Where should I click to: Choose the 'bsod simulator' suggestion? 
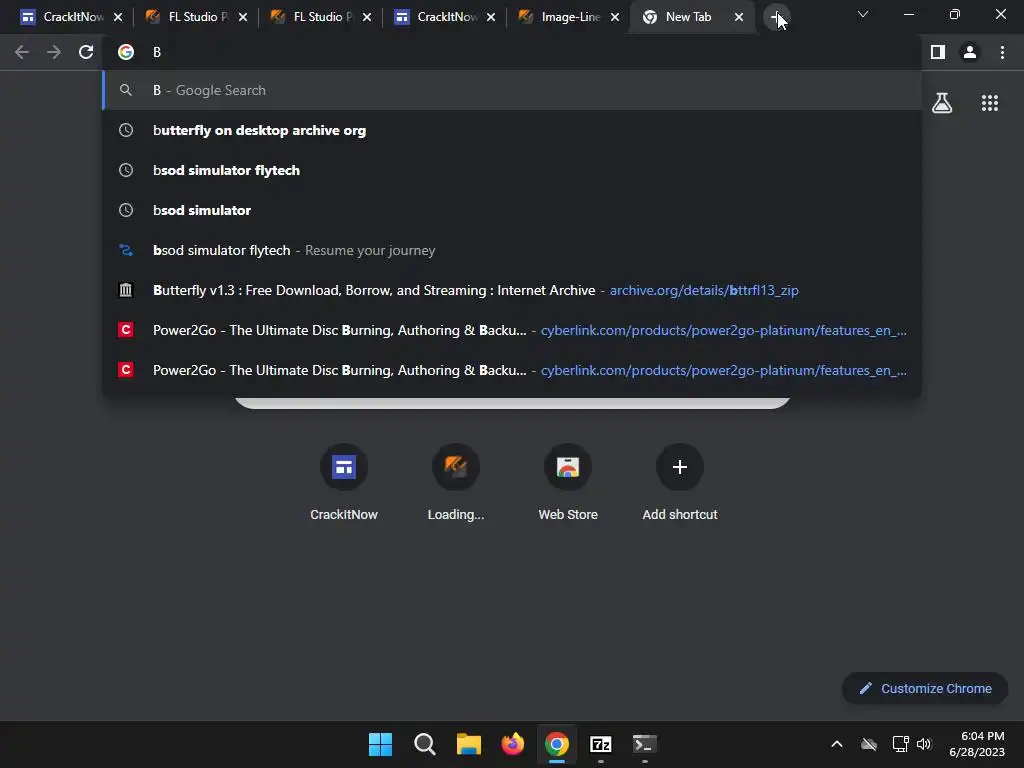(512, 210)
